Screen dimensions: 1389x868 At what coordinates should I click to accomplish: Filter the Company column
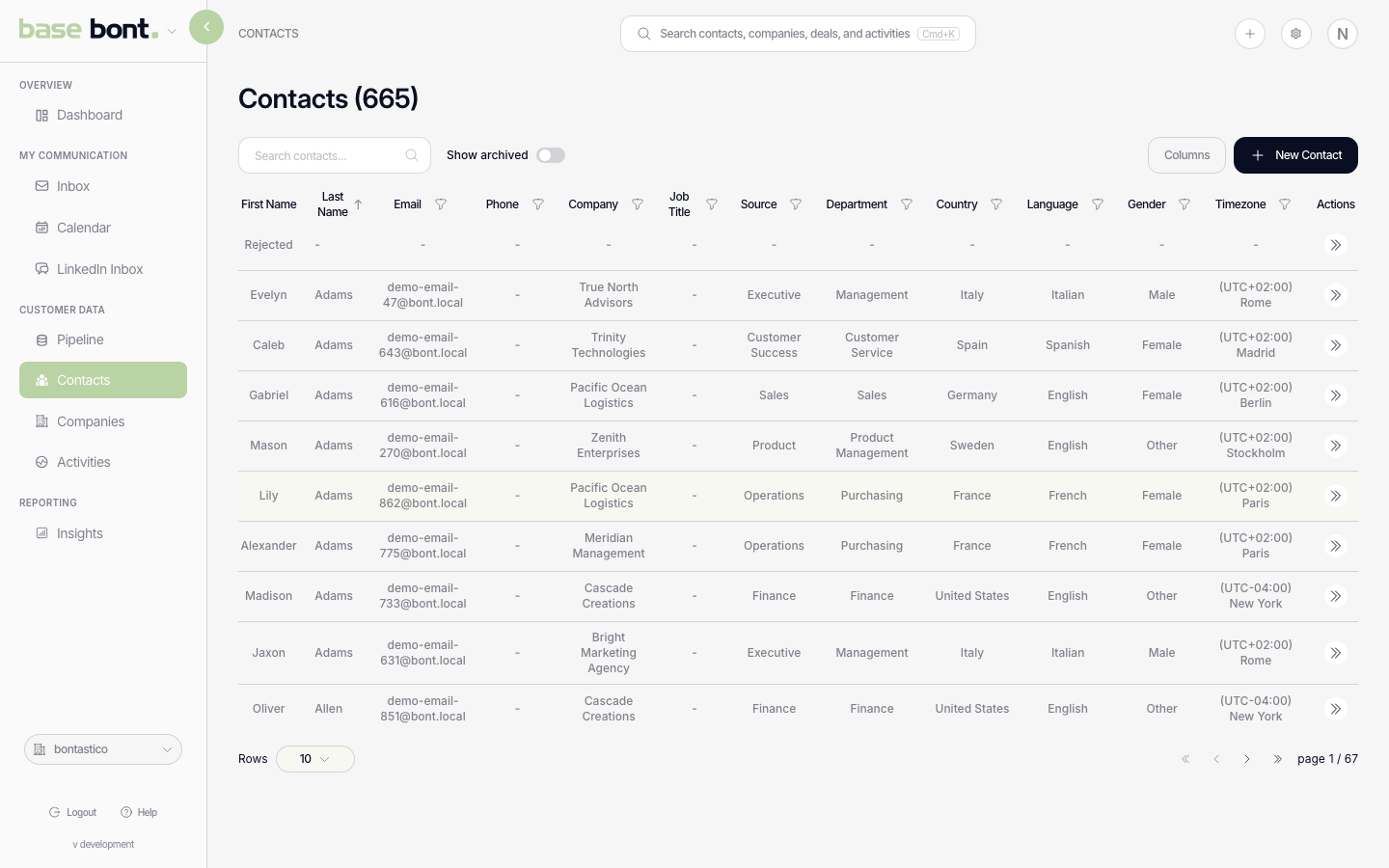pos(638,204)
